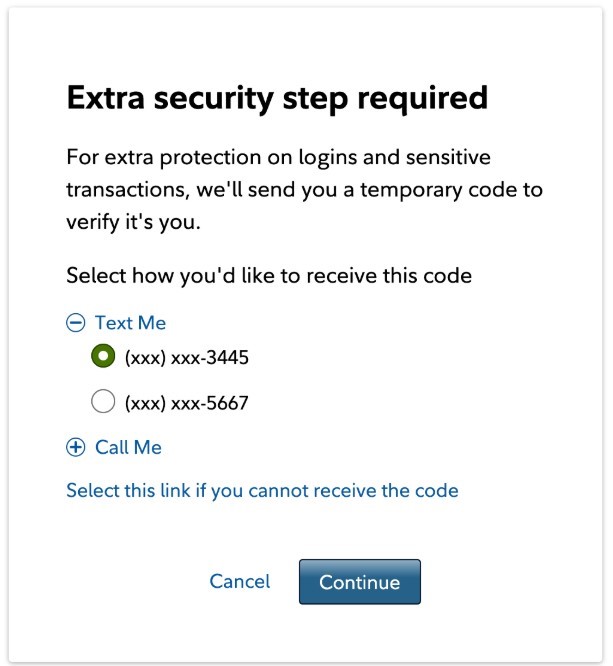
Task: Open the cannot receive the code link
Action: coord(262,491)
